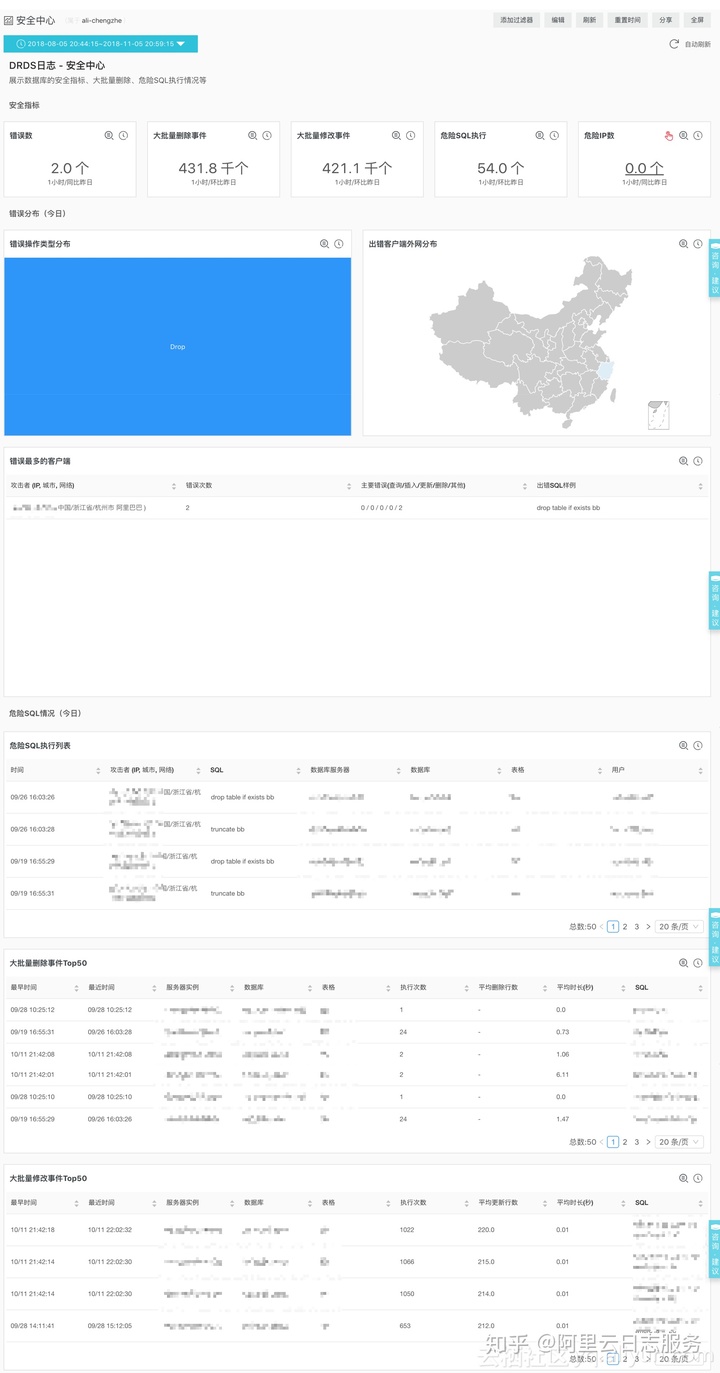Go to page 3 in 危险SQL执行列表

(637, 927)
